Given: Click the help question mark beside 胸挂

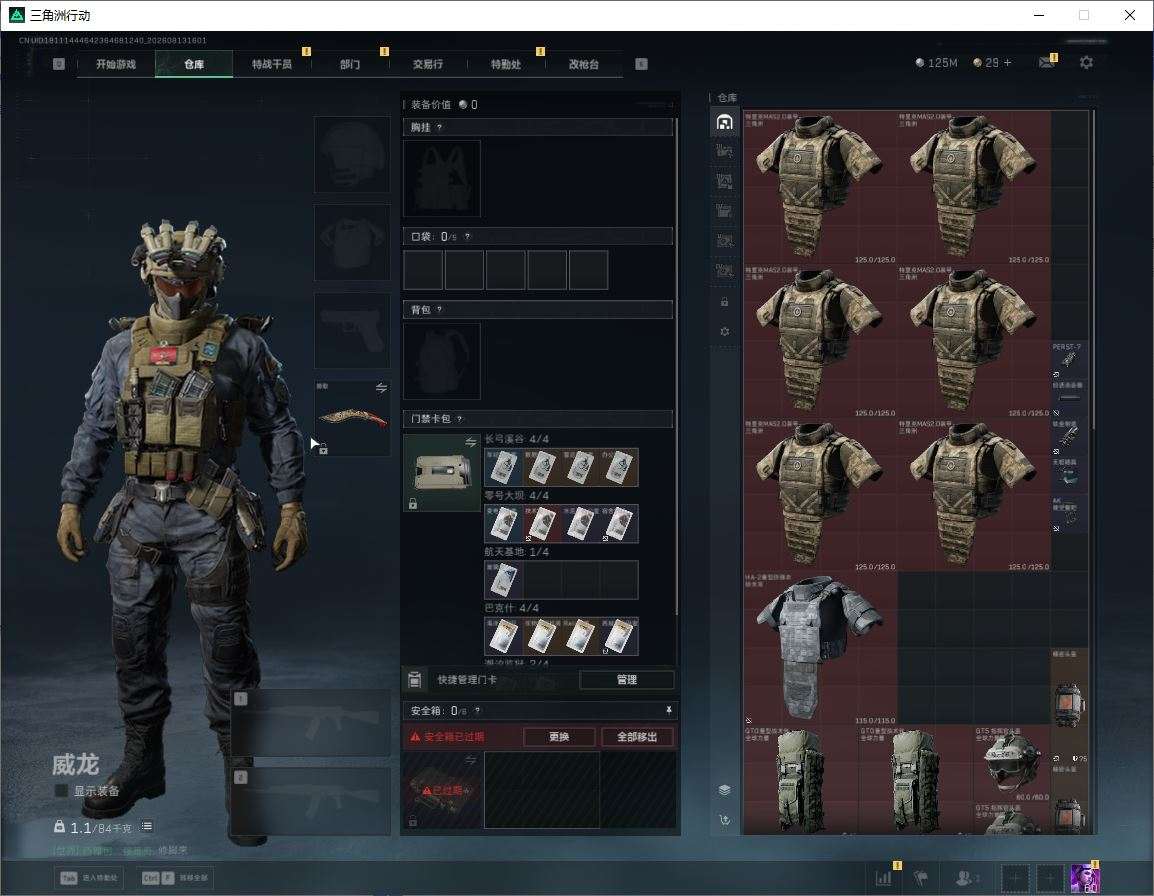Looking at the screenshot, I should 439,127.
